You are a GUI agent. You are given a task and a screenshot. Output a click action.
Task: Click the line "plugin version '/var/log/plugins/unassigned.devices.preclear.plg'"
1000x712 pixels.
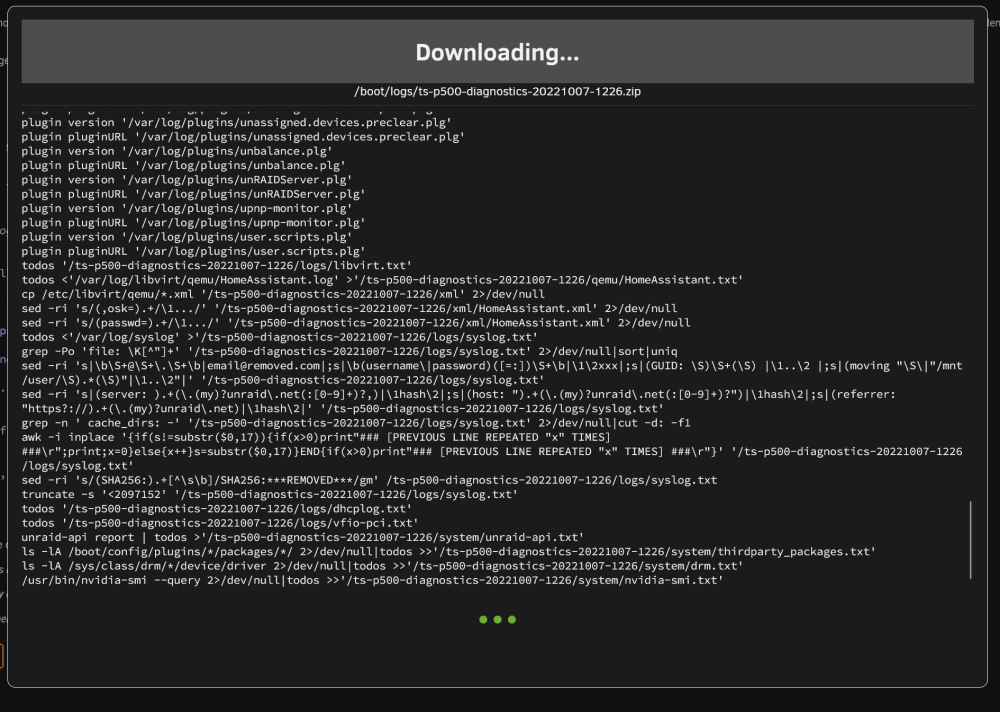point(237,122)
